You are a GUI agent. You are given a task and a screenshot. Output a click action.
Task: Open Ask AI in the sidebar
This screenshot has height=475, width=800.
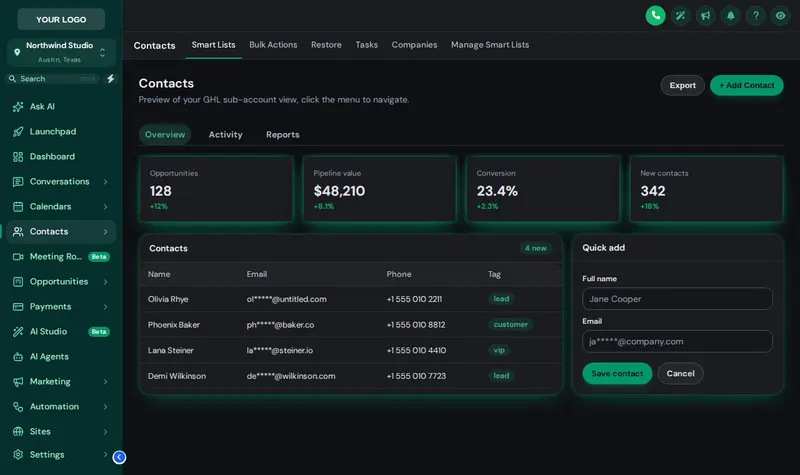[x=61, y=106]
